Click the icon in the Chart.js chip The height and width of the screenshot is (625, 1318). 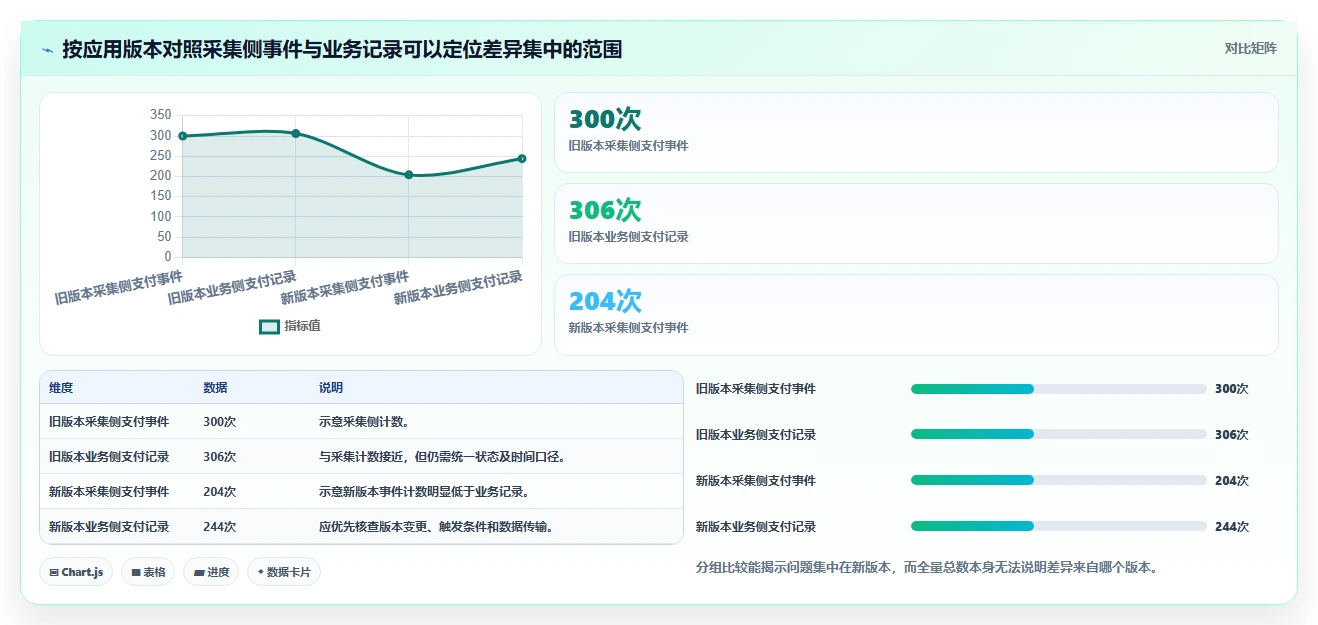[x=54, y=573]
